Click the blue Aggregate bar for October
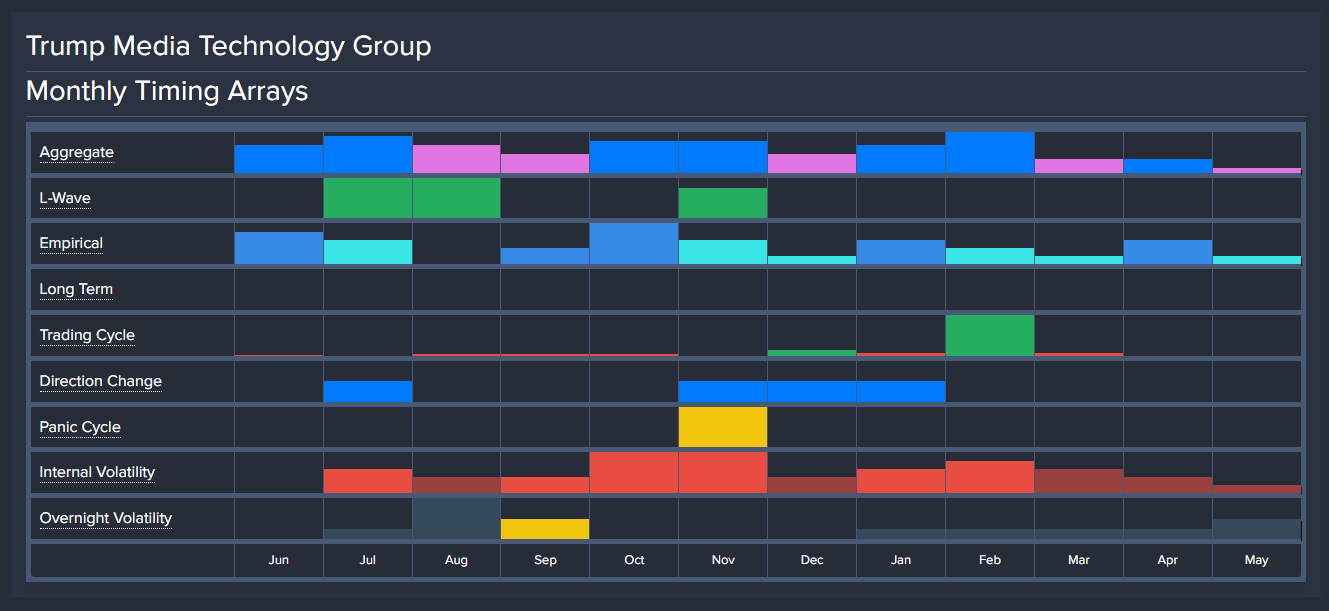The height and width of the screenshot is (611, 1329). (x=634, y=157)
